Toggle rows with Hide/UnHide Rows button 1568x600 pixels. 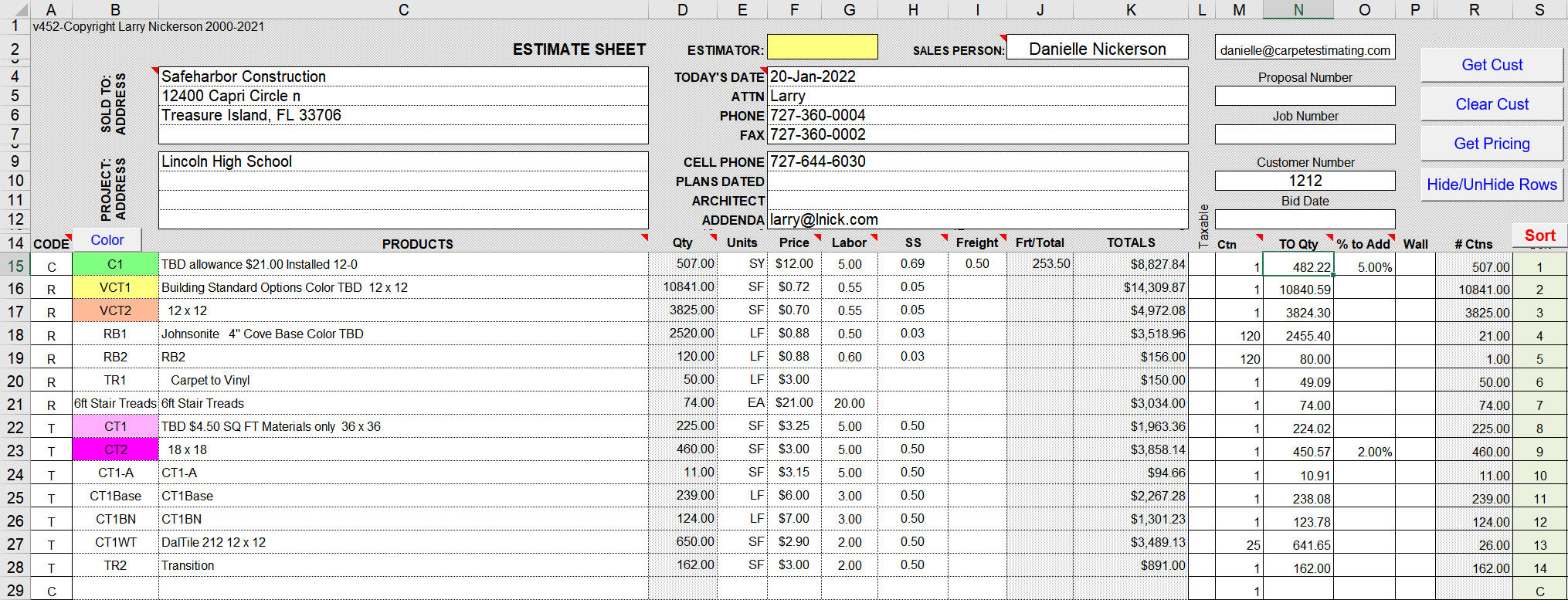pos(1492,185)
